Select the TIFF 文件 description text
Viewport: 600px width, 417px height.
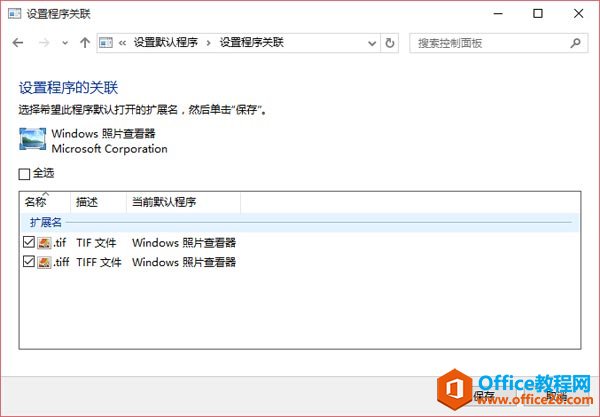point(99,262)
